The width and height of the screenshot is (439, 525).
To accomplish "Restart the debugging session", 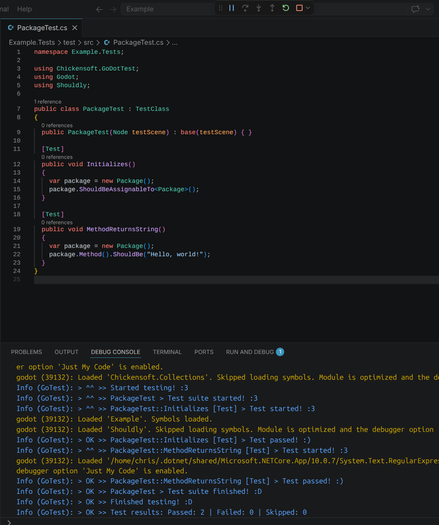I will [286, 8].
